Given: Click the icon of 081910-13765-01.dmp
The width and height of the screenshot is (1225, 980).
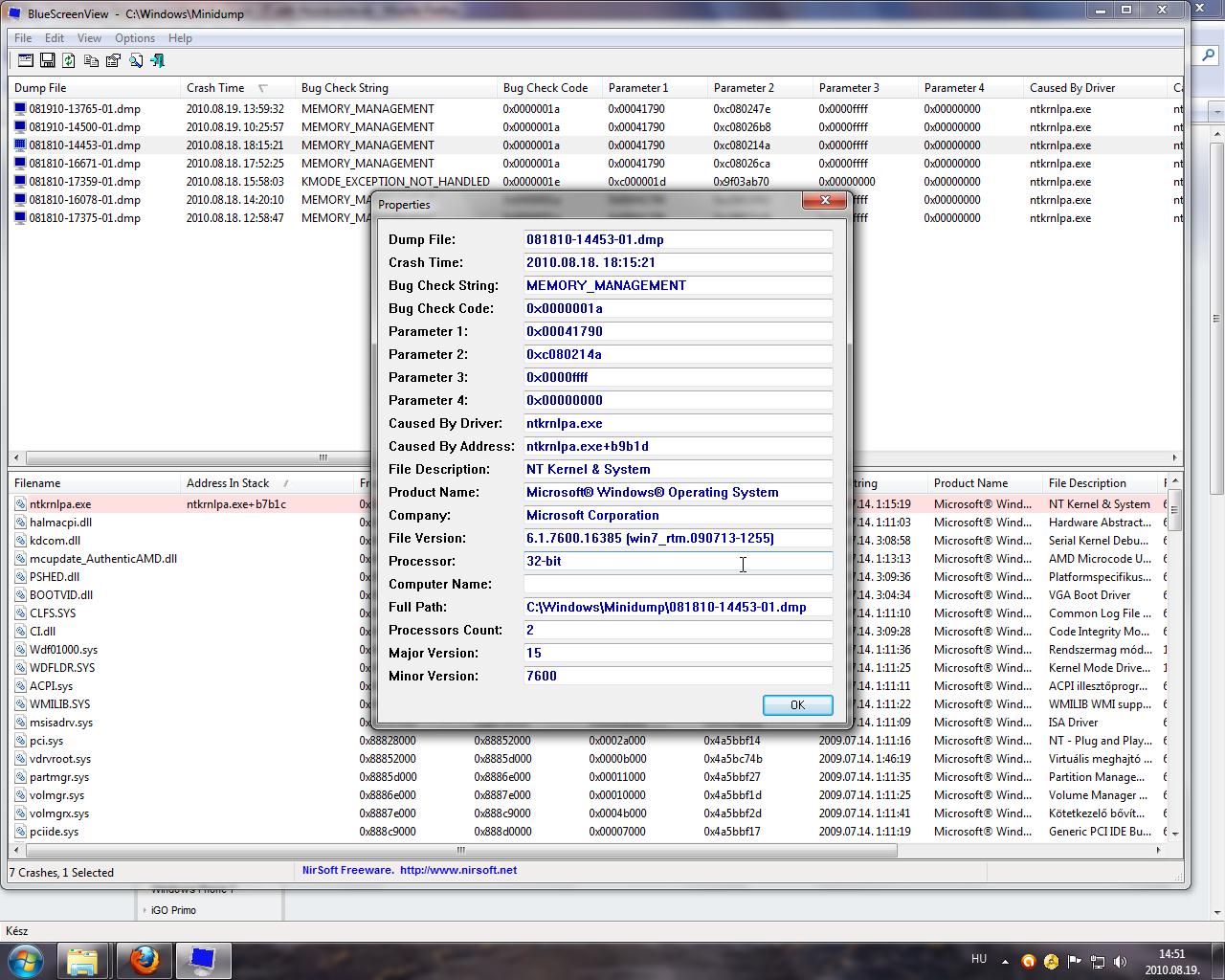Looking at the screenshot, I should [x=20, y=109].
